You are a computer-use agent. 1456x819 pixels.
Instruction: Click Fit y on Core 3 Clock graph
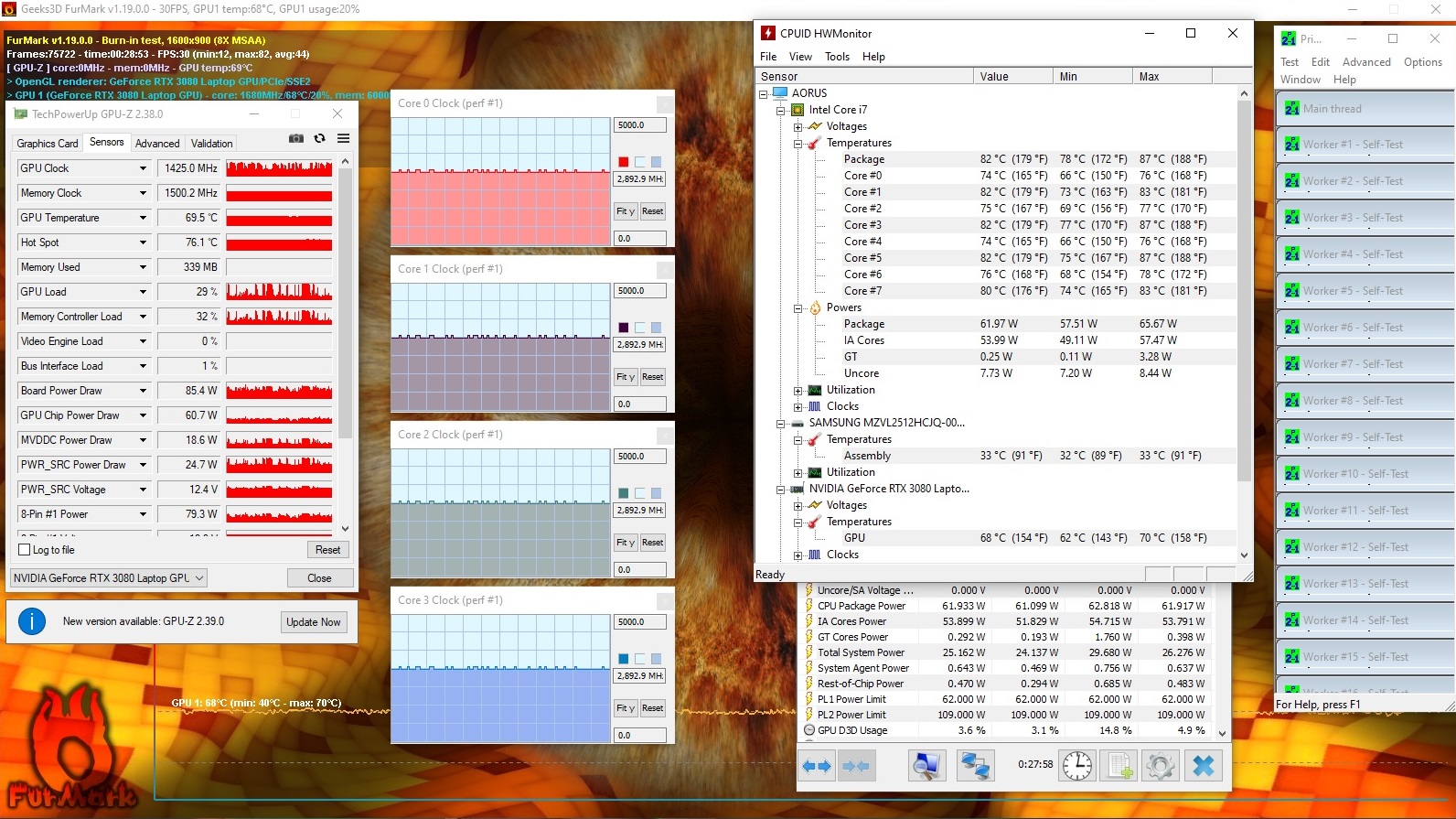click(x=626, y=708)
